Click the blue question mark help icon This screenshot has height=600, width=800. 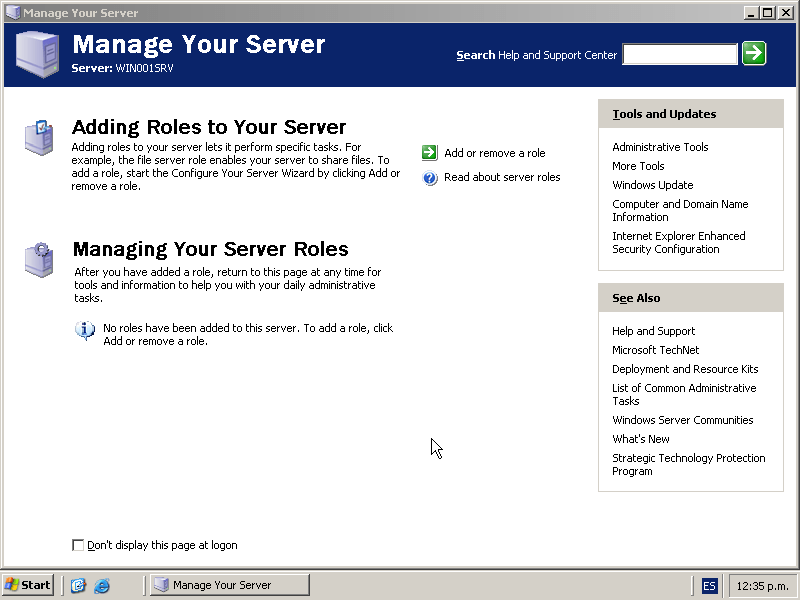click(430, 178)
